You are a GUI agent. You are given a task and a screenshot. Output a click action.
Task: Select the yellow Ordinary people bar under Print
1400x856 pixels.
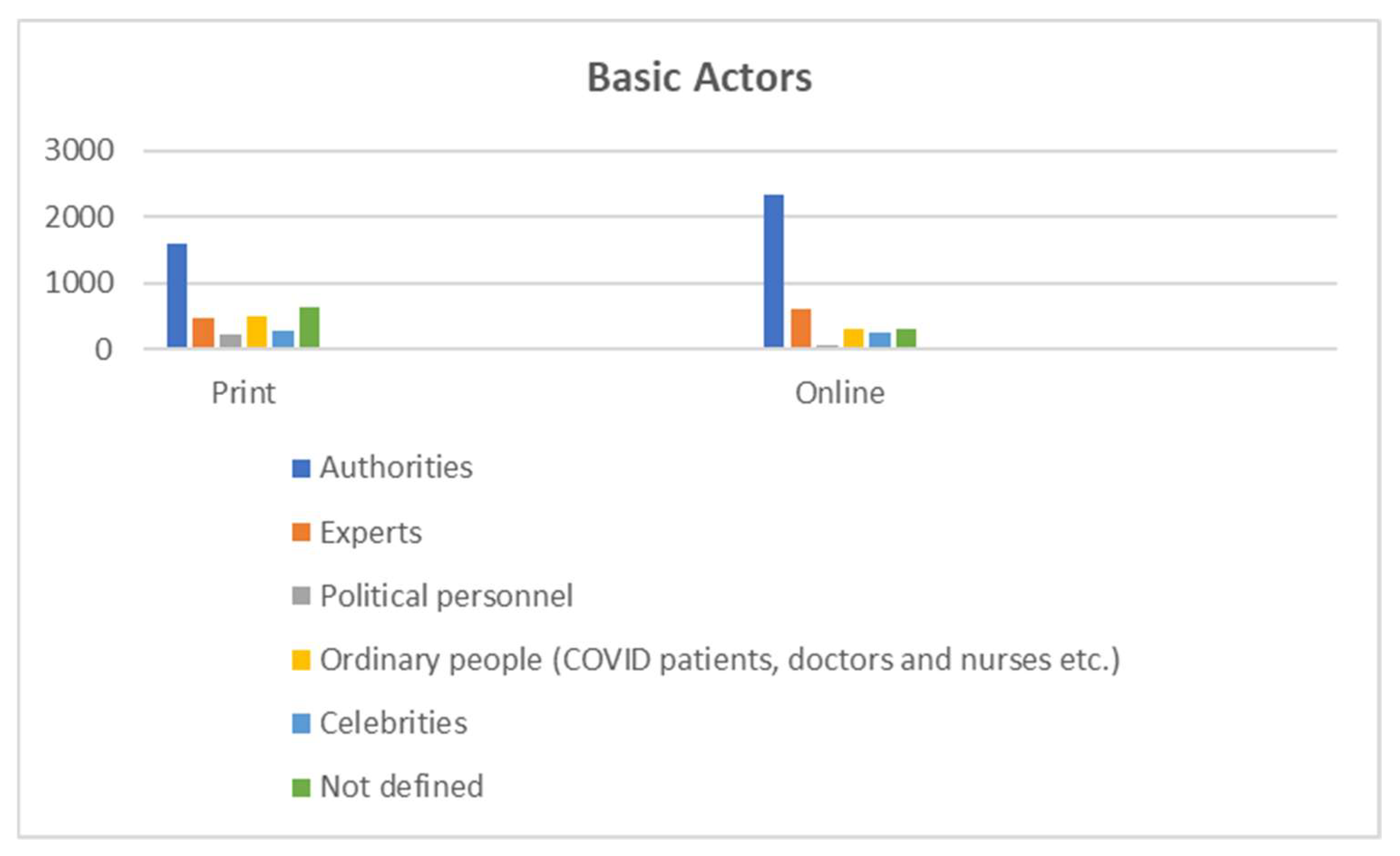pyautogui.click(x=256, y=331)
